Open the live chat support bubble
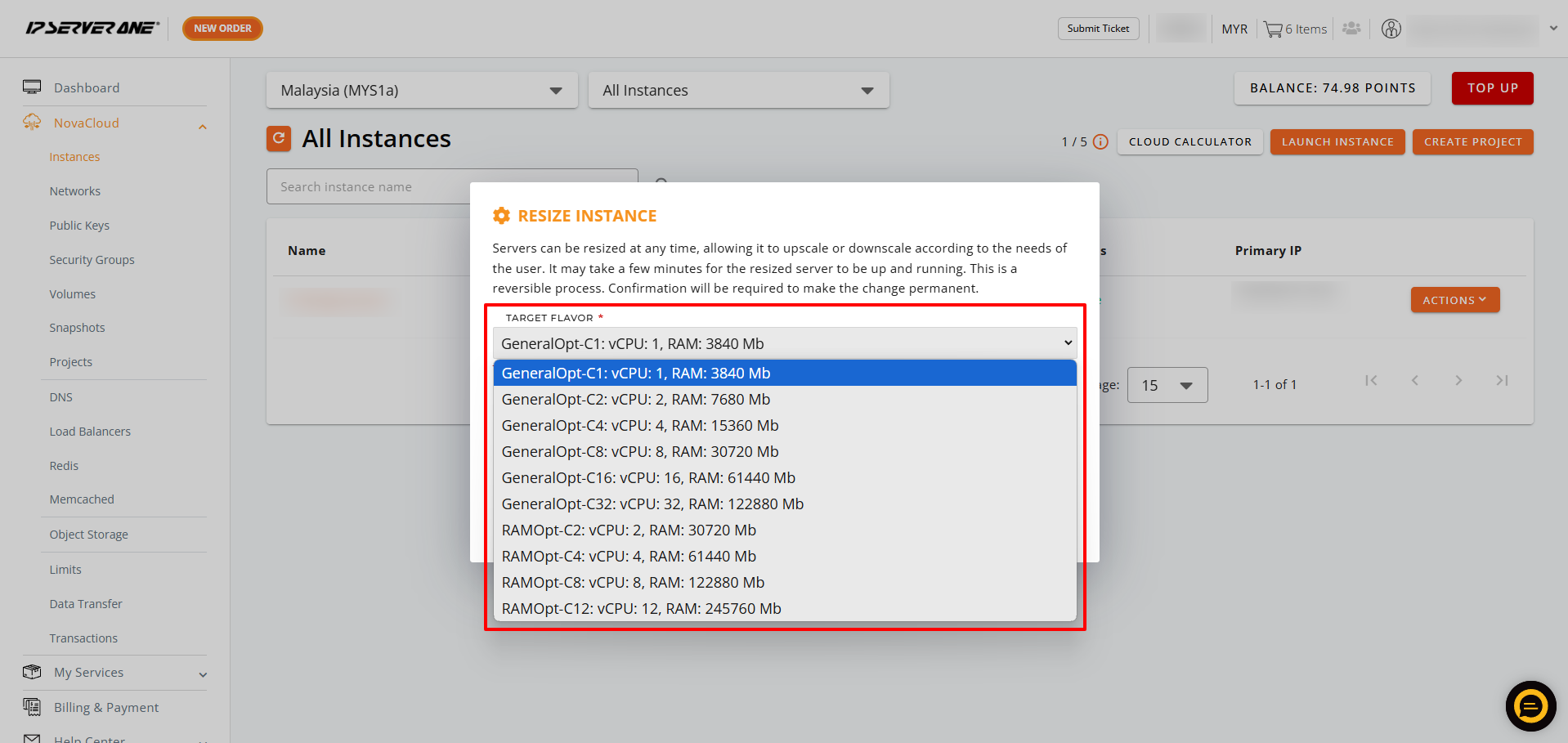Screen dimensions: 1568x743 tap(1530, 705)
